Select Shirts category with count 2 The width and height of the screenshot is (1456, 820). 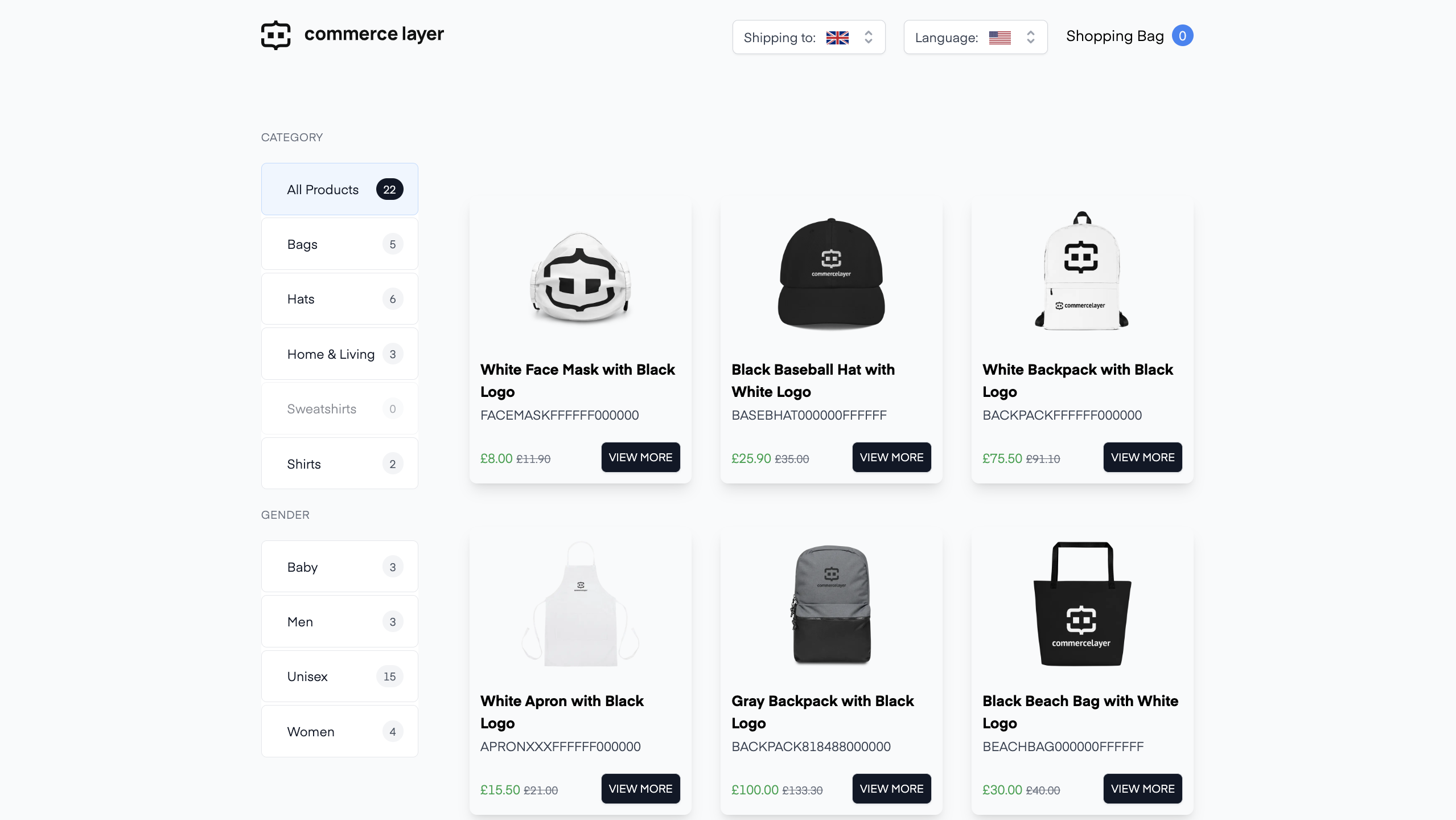tap(339, 464)
